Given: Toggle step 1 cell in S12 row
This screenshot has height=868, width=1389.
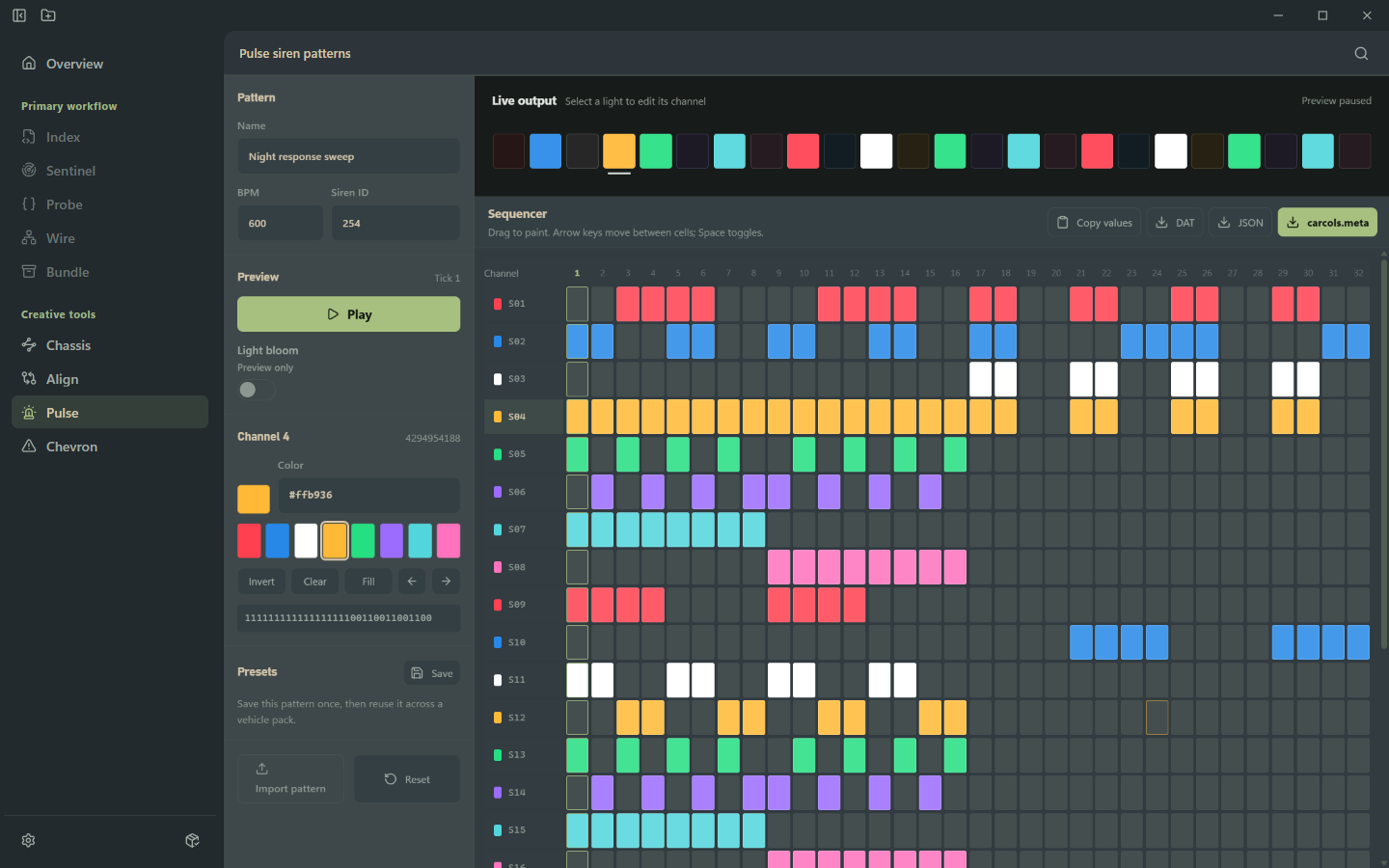Looking at the screenshot, I should 577,718.
